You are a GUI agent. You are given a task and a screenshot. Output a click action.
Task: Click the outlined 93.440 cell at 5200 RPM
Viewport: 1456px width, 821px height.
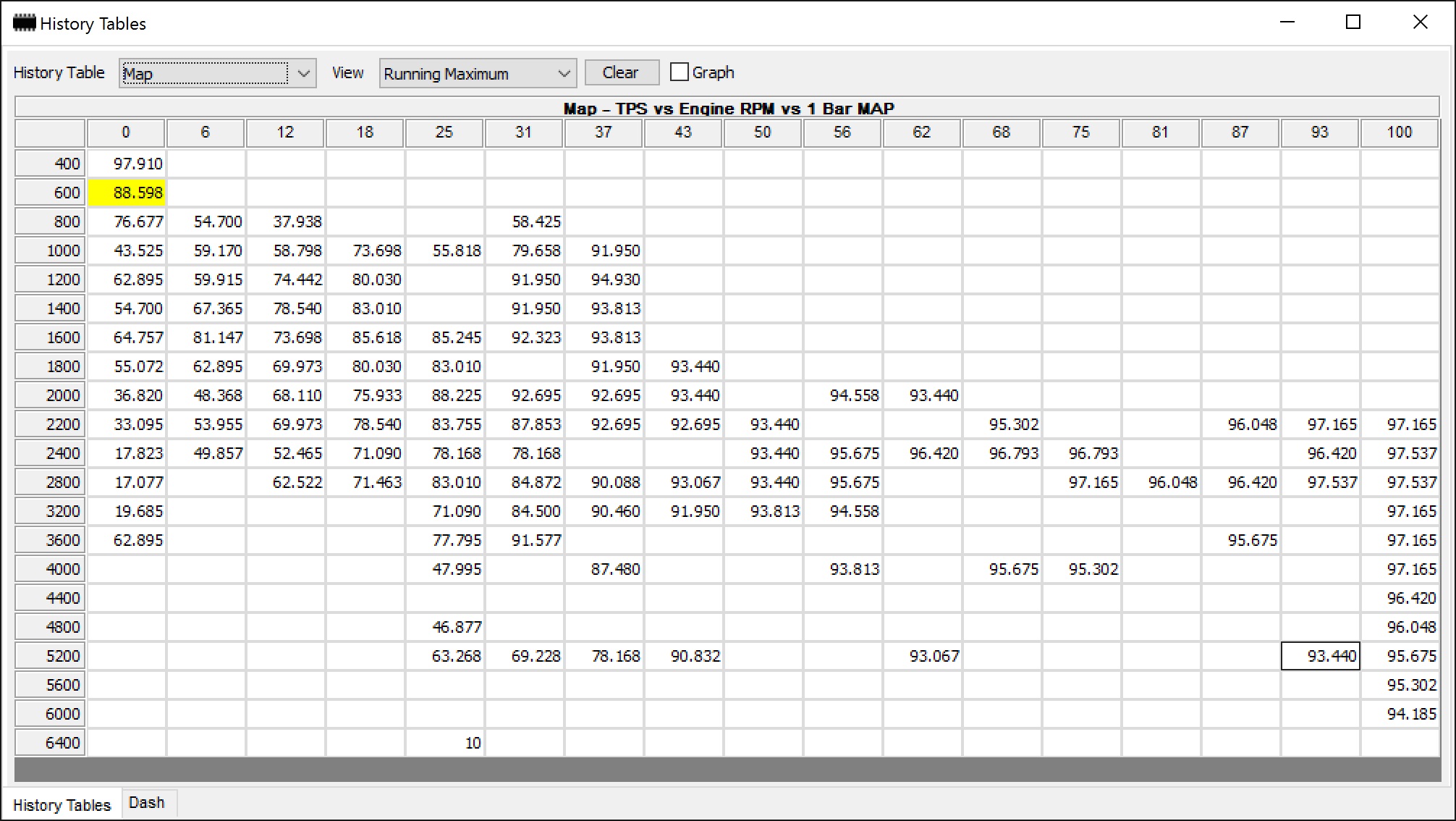1321,656
